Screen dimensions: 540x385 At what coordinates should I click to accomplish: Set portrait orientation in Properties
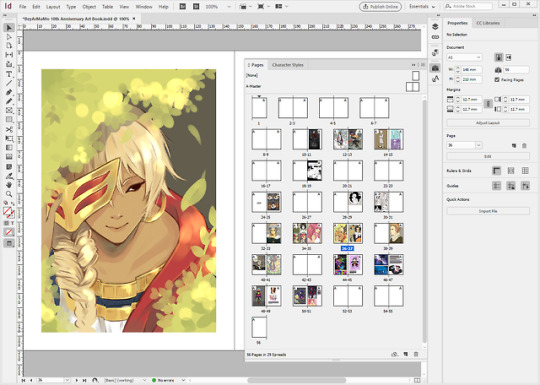coord(498,58)
